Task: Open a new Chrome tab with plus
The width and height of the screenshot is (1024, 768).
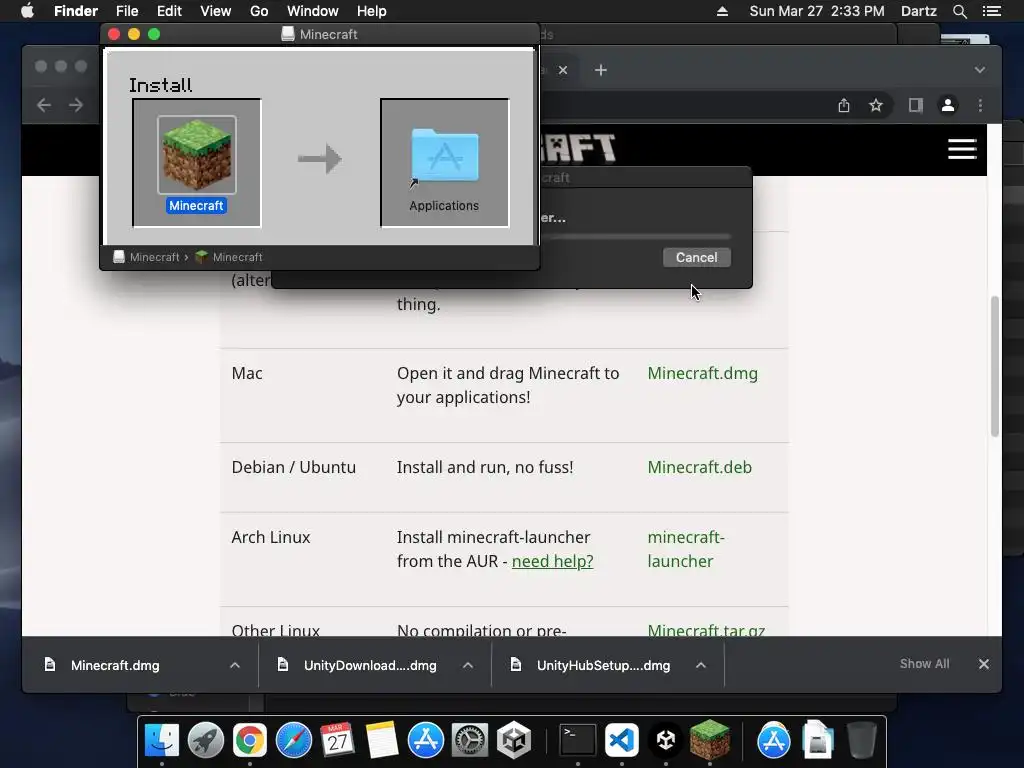Action: pos(601,70)
